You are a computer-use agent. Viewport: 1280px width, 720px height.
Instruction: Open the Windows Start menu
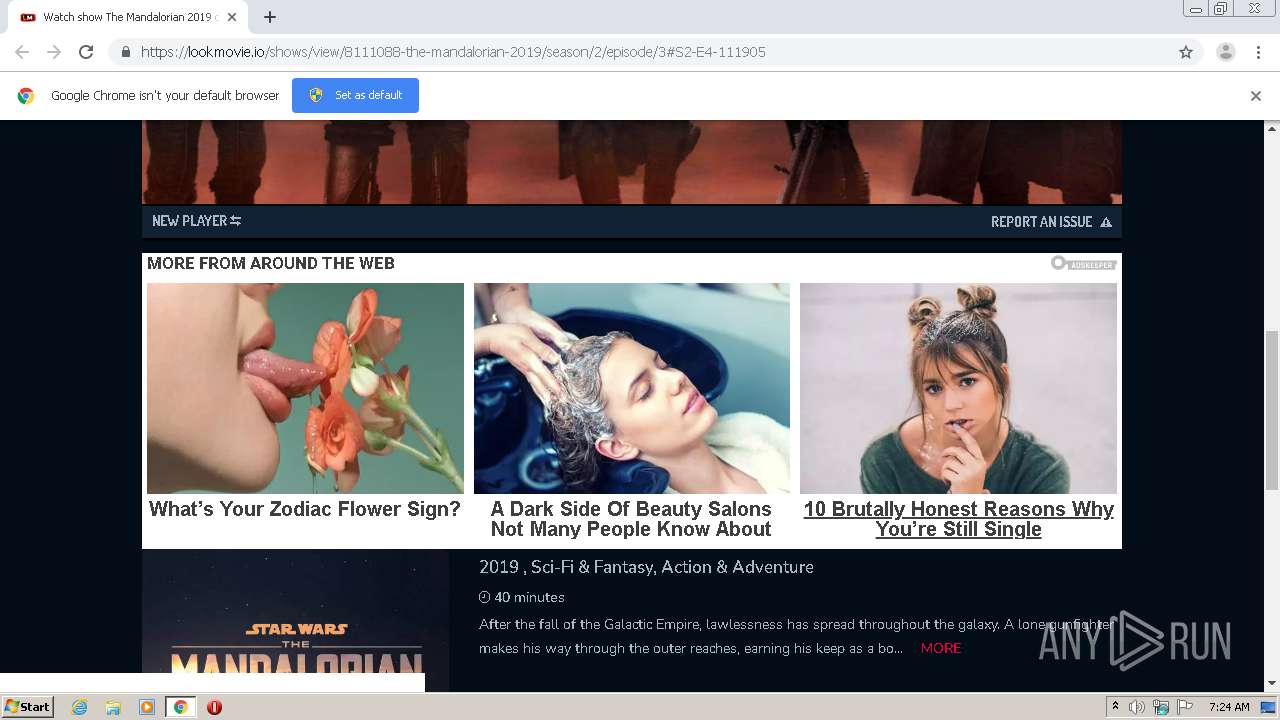pos(28,706)
